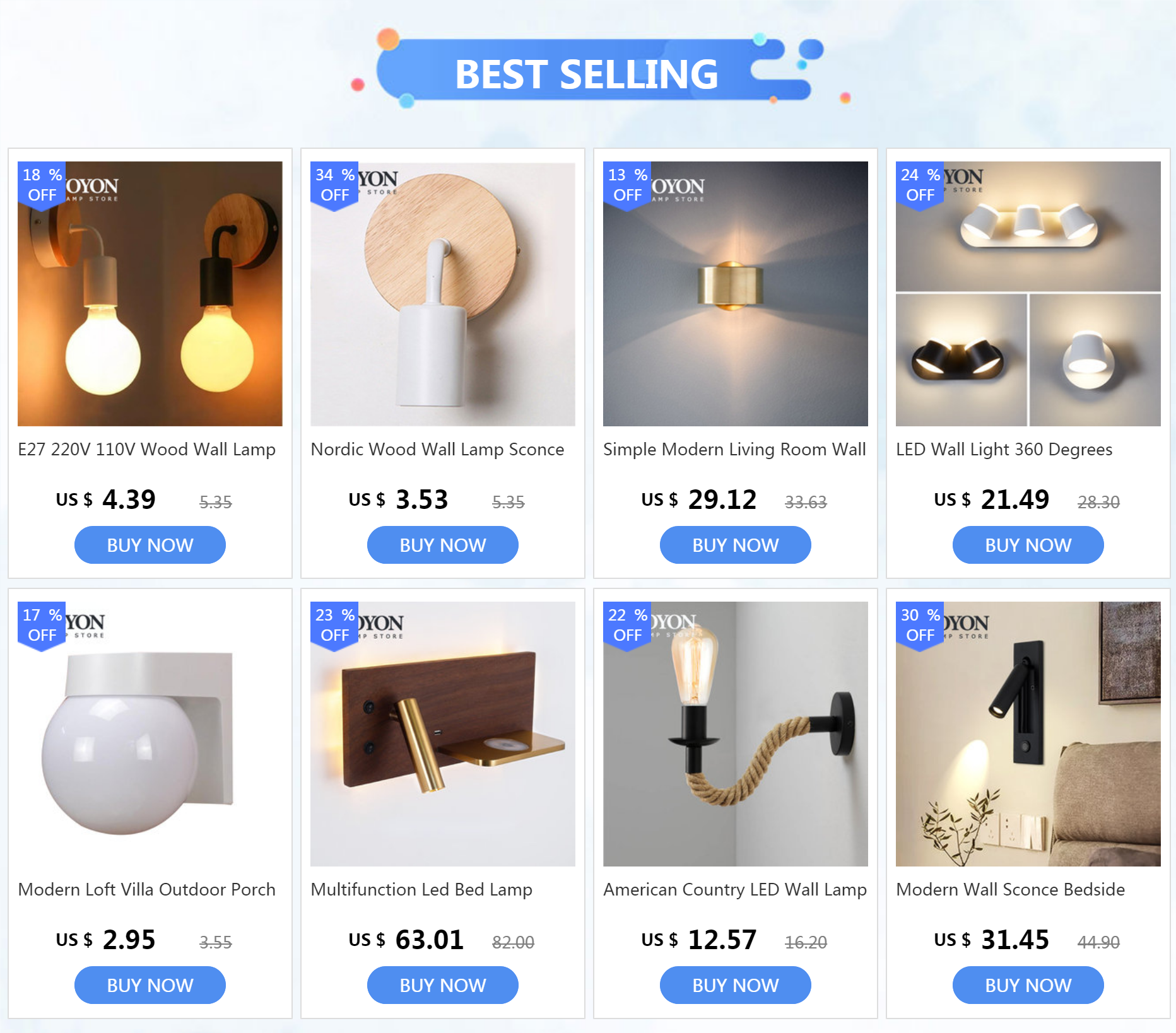
Task: Click BUY NOW for Nordic Wood Wall Lamp Sconce
Action: pyautogui.click(x=443, y=545)
